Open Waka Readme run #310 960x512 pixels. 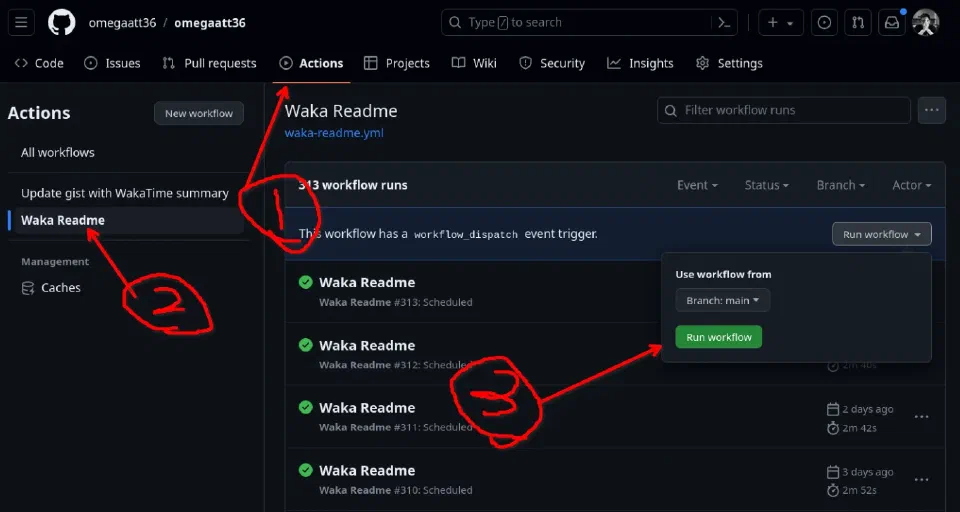pyautogui.click(x=367, y=471)
